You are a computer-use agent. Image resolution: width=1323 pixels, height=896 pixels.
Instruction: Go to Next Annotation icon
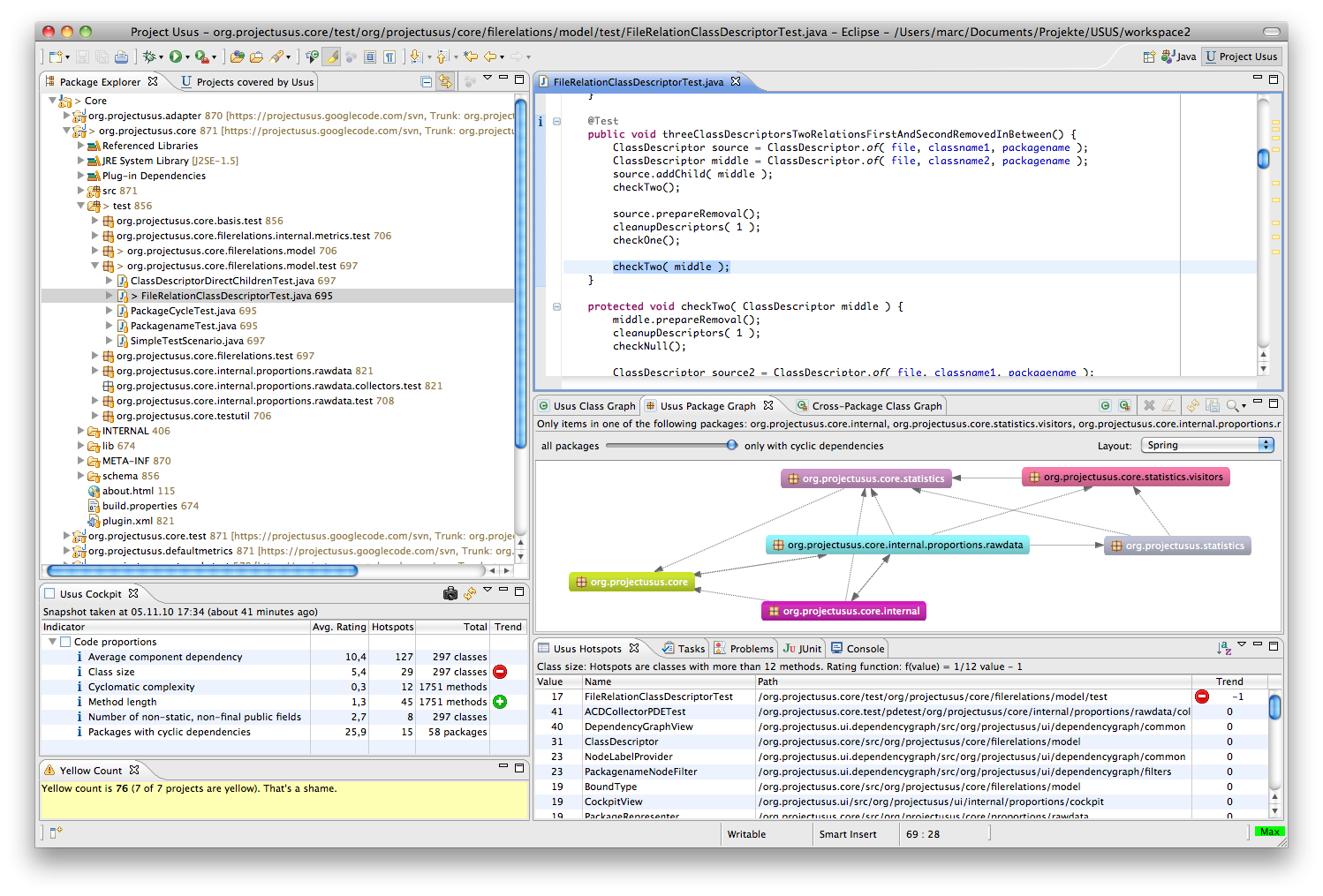(x=416, y=56)
